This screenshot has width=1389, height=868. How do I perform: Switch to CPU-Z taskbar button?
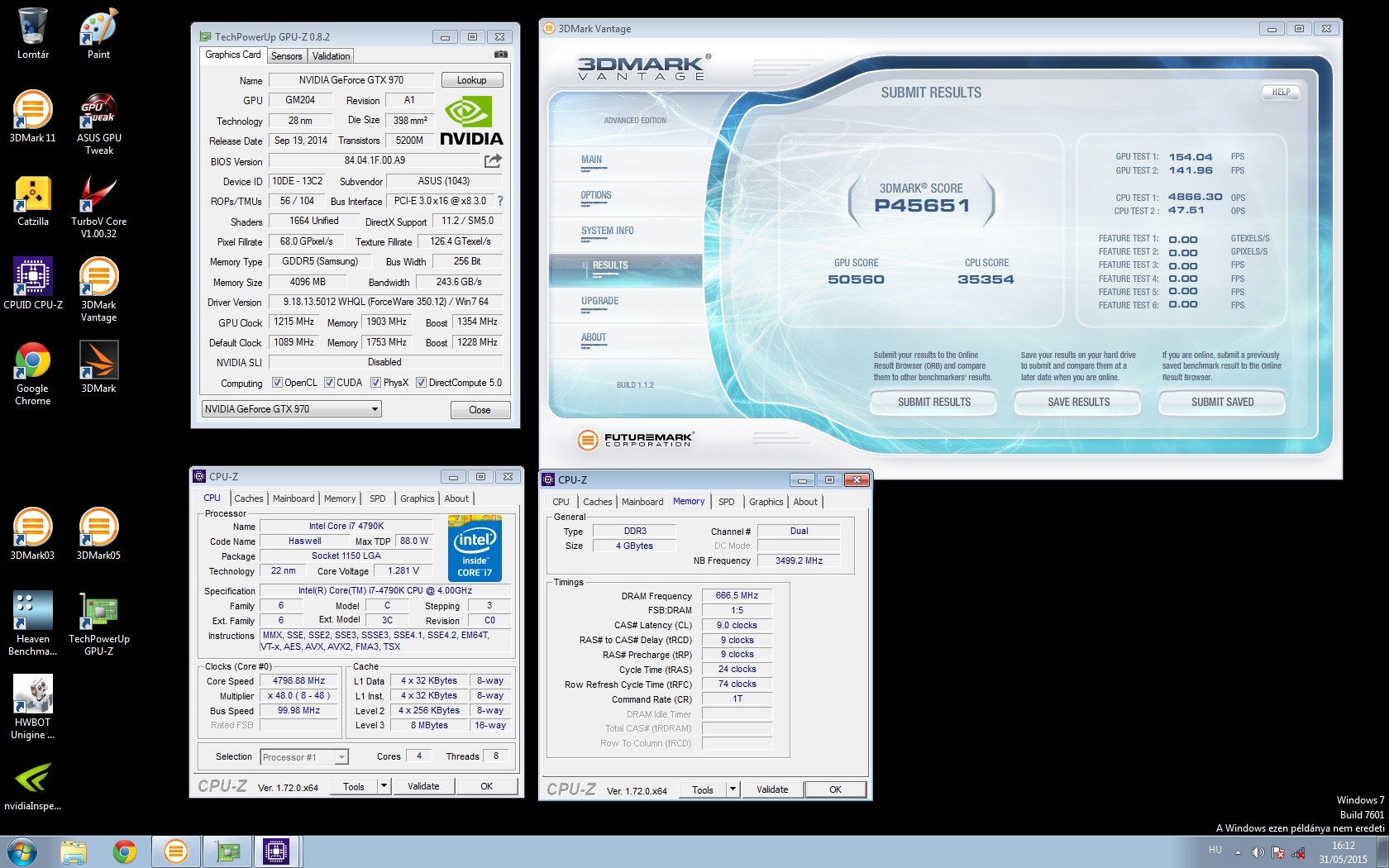(276, 851)
